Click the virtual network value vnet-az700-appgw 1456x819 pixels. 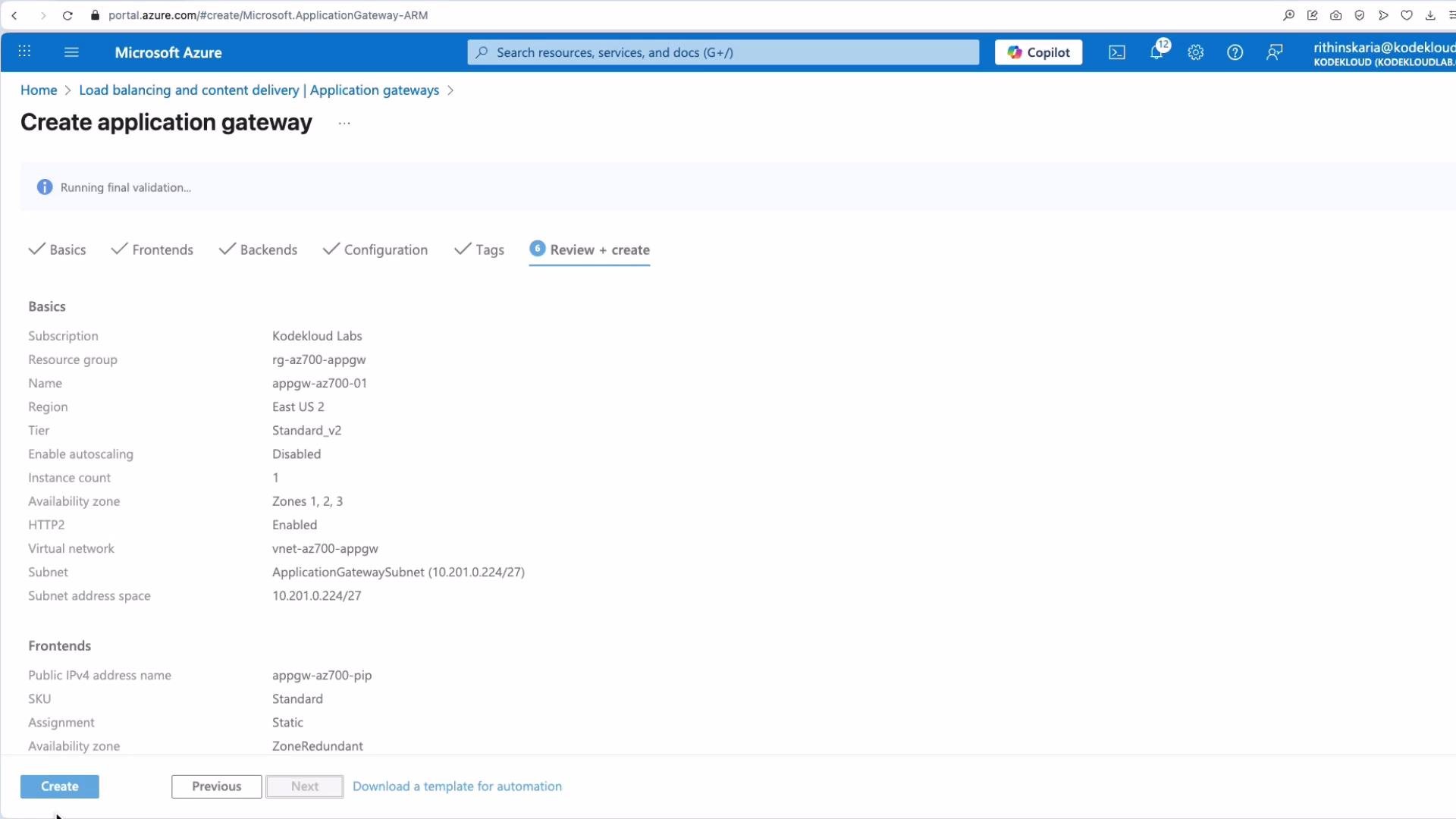[325, 548]
